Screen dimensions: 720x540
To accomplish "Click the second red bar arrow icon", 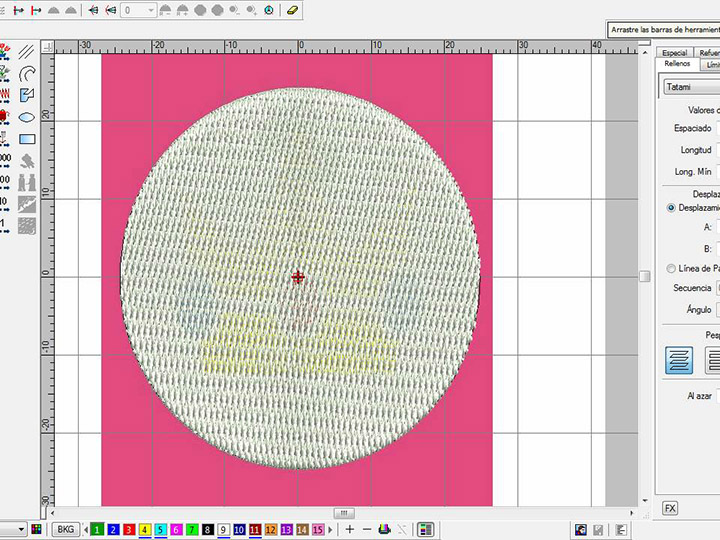I will [36, 10].
